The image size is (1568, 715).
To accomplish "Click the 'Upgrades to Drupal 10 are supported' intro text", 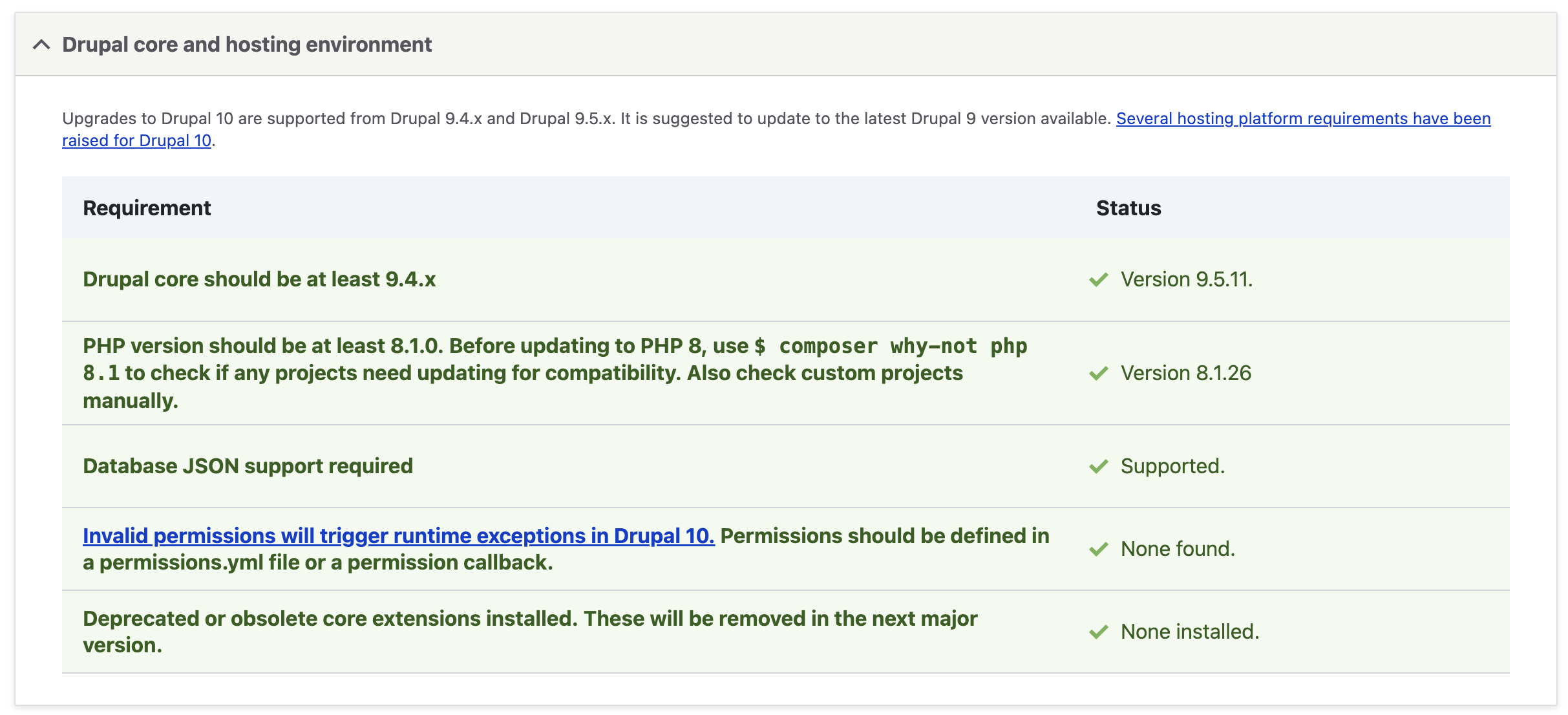I will pyautogui.click(x=586, y=119).
